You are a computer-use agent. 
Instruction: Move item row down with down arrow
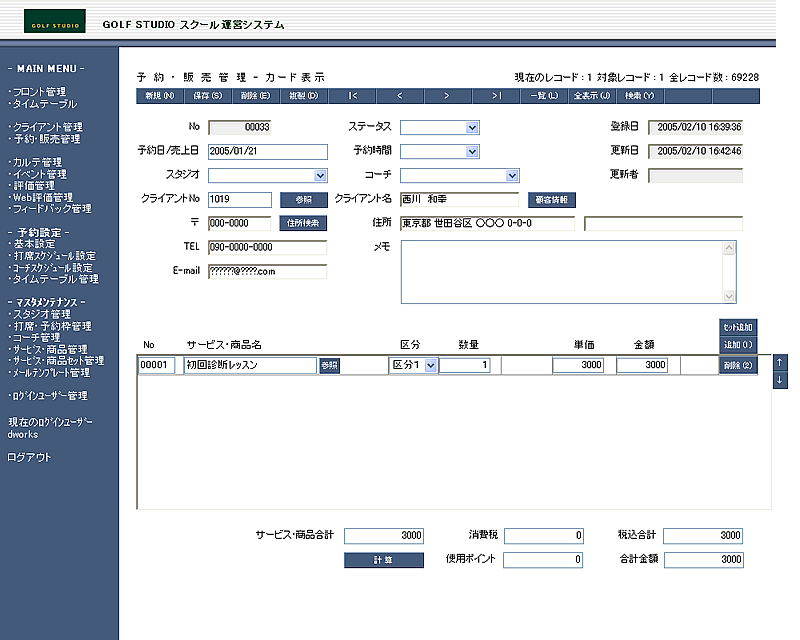click(780, 380)
